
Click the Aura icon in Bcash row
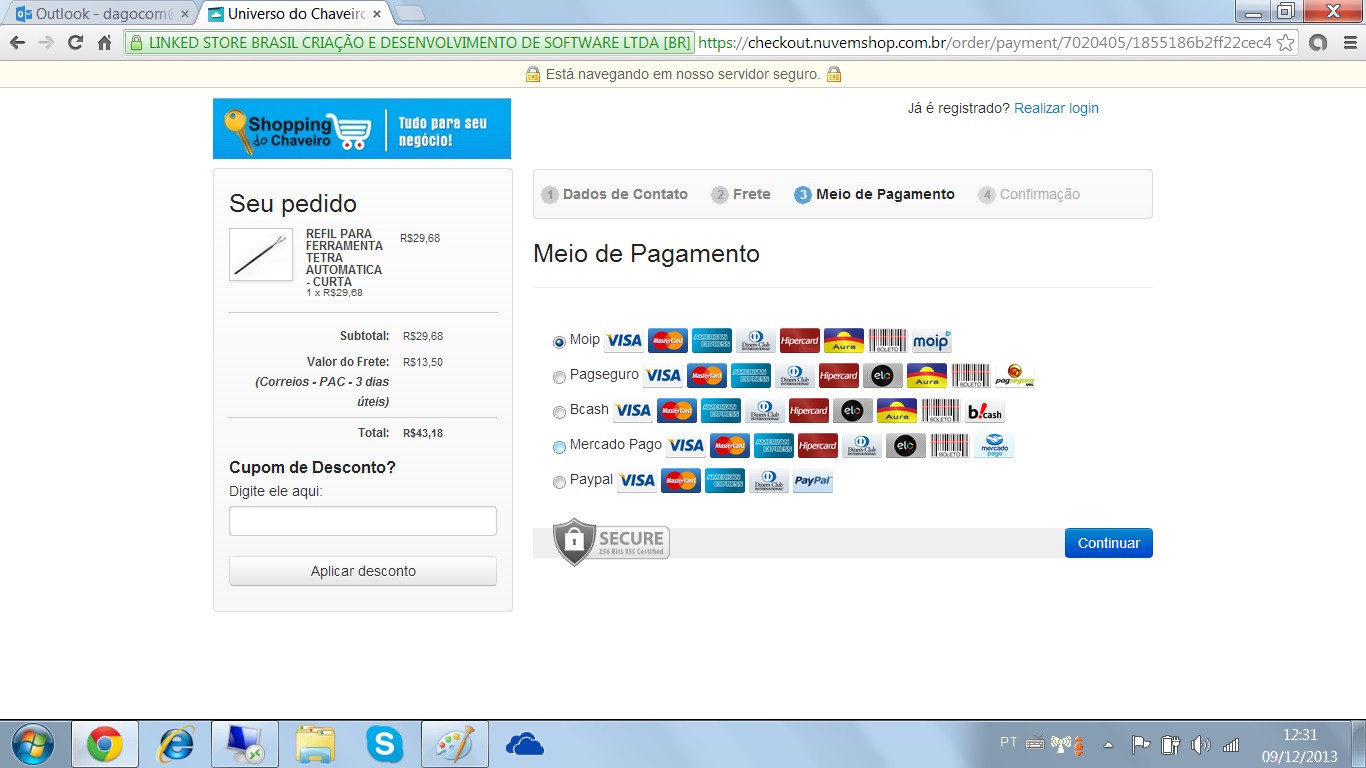(897, 411)
